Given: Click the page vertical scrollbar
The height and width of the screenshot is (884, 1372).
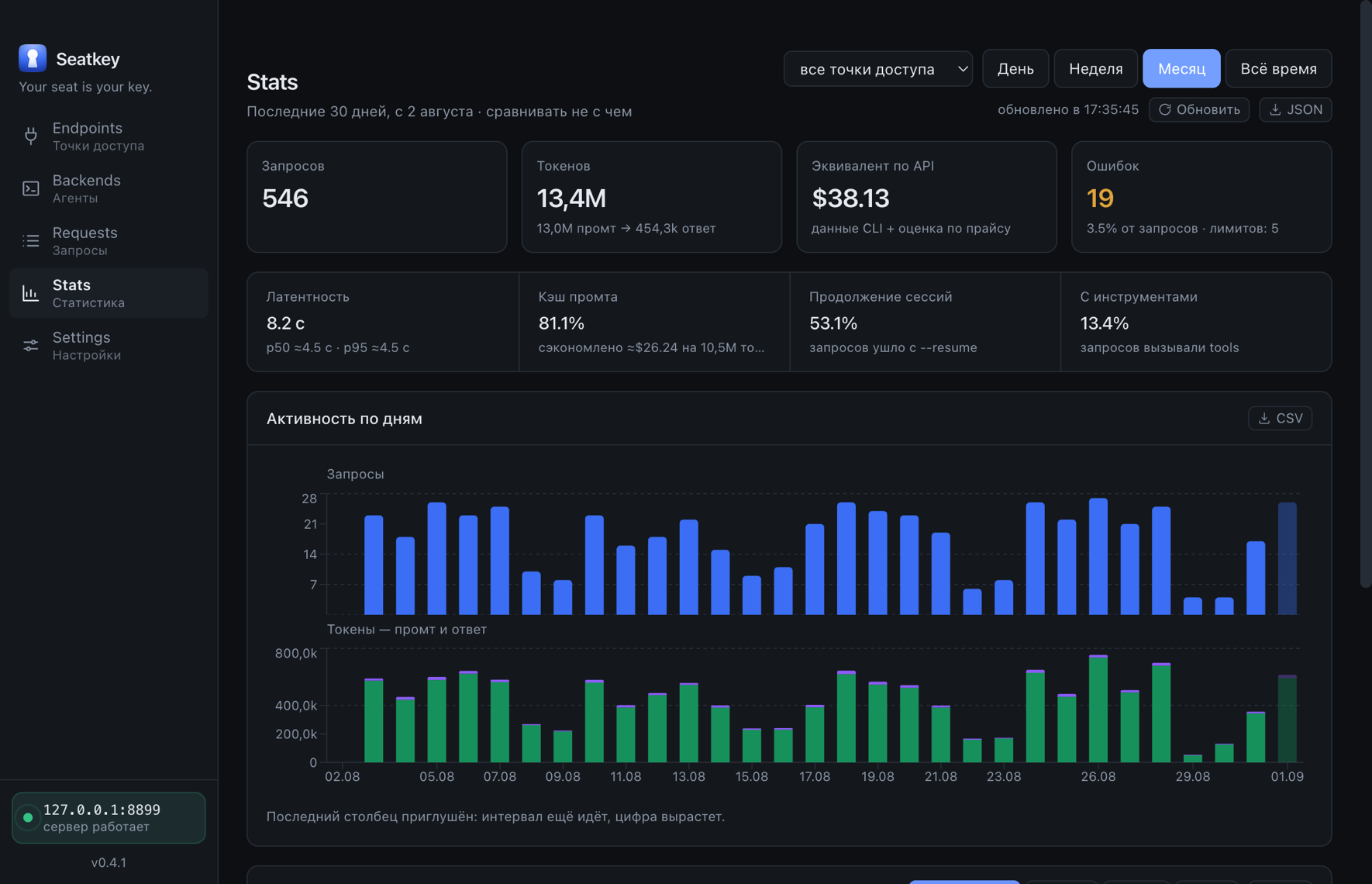Looking at the screenshot, I should 1365,295.
